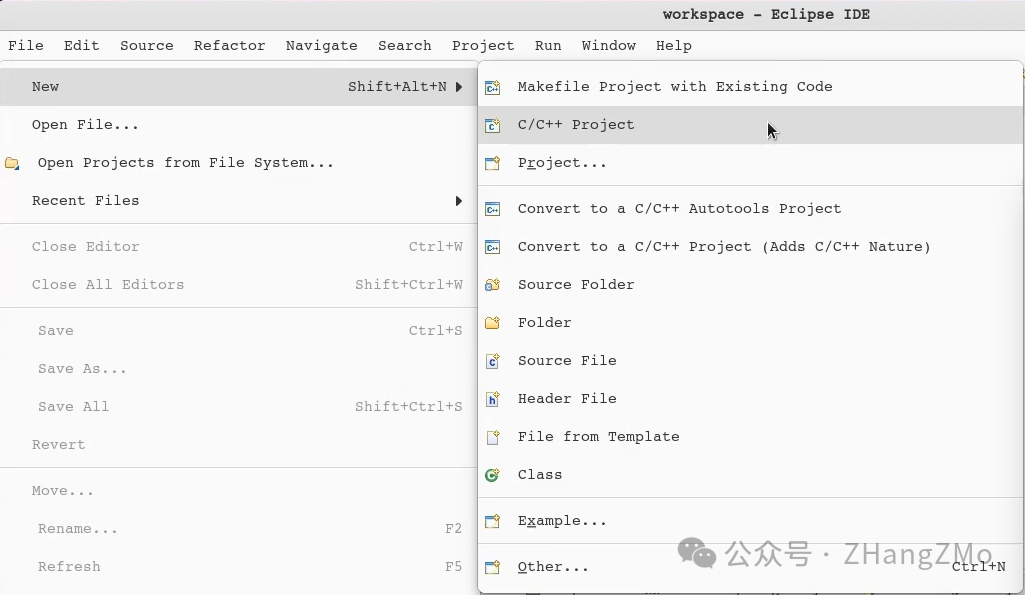1025x595 pixels.
Task: Open the Run menu
Action: click(548, 46)
